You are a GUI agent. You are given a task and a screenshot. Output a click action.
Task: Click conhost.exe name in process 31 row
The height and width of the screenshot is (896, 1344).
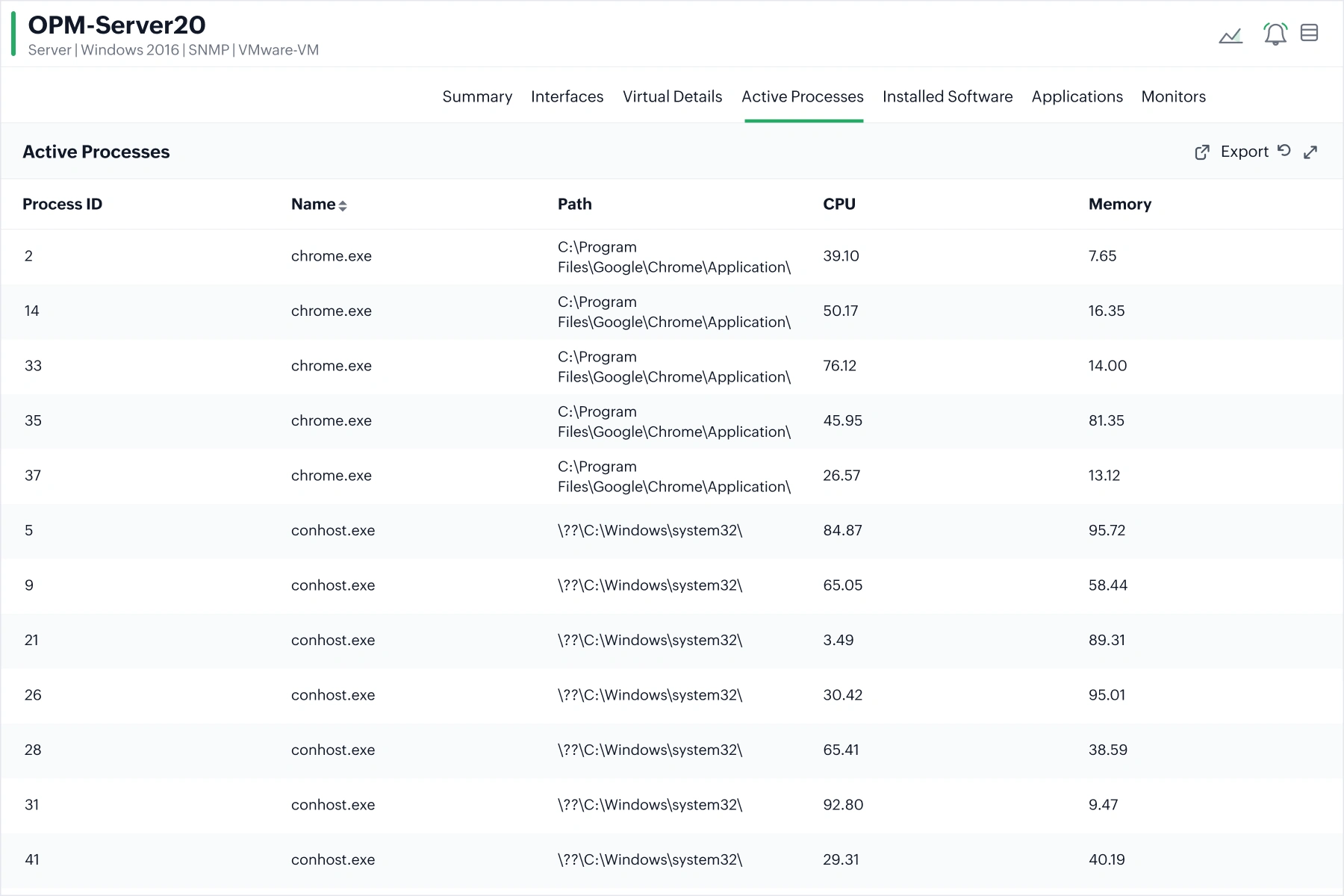click(x=333, y=805)
